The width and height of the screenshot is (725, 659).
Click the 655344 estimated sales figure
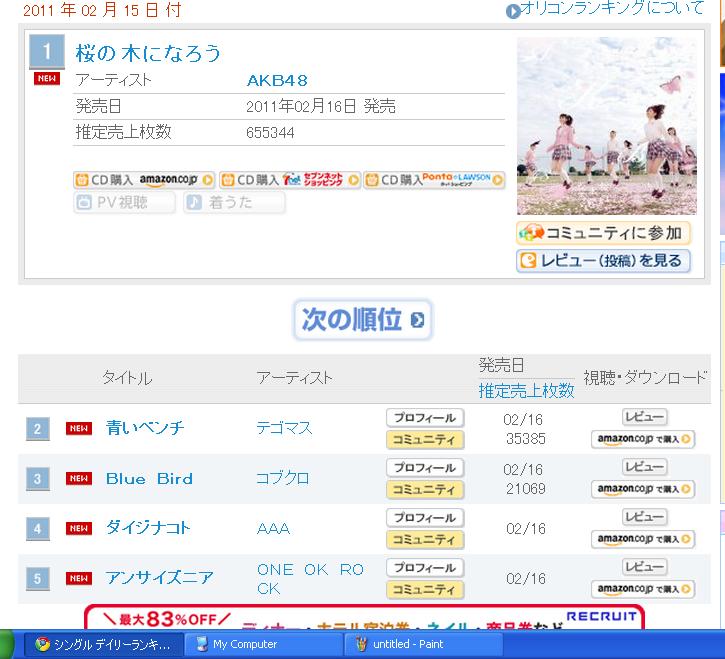[270, 133]
